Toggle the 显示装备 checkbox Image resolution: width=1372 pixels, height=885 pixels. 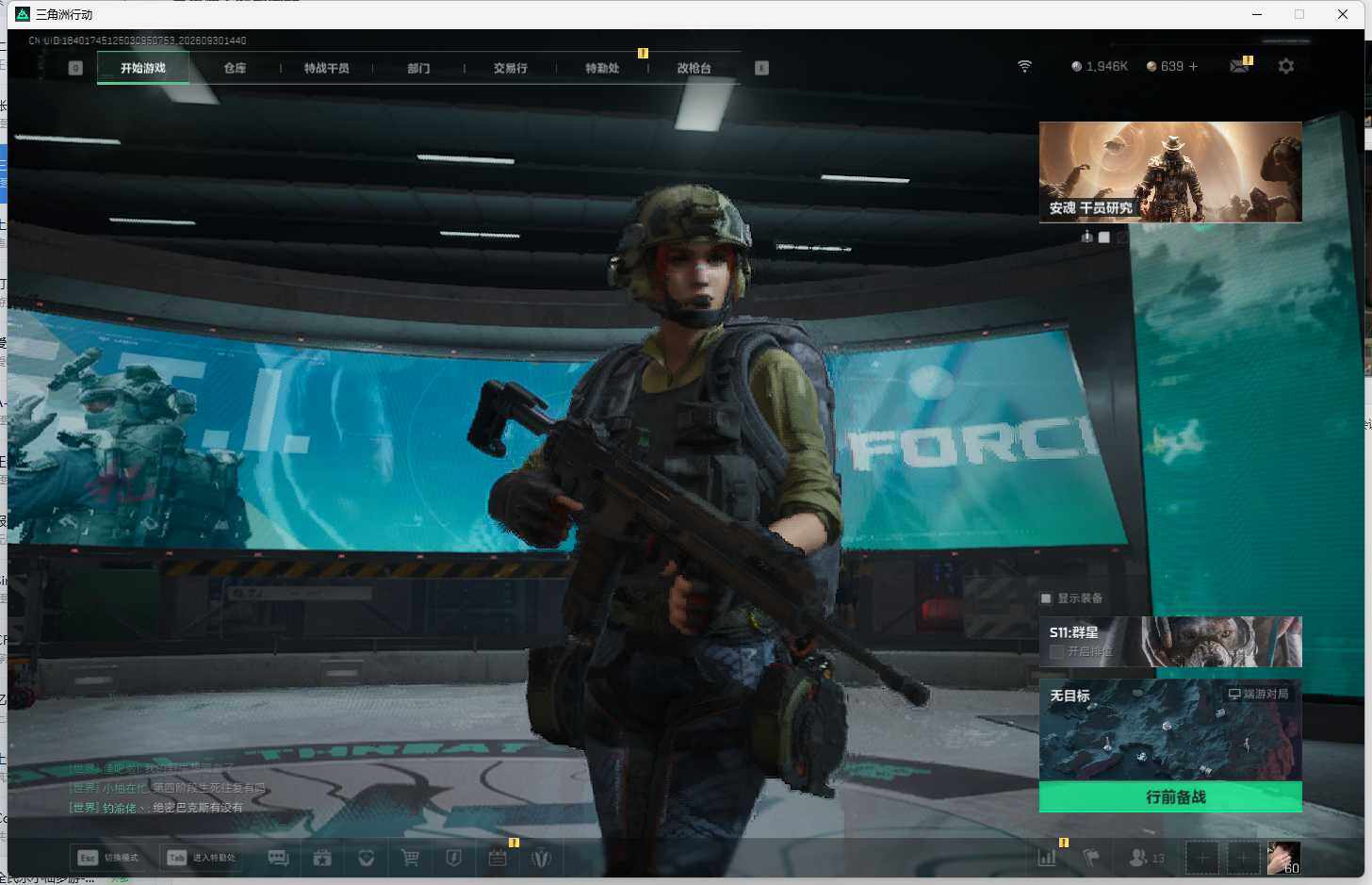1046,598
